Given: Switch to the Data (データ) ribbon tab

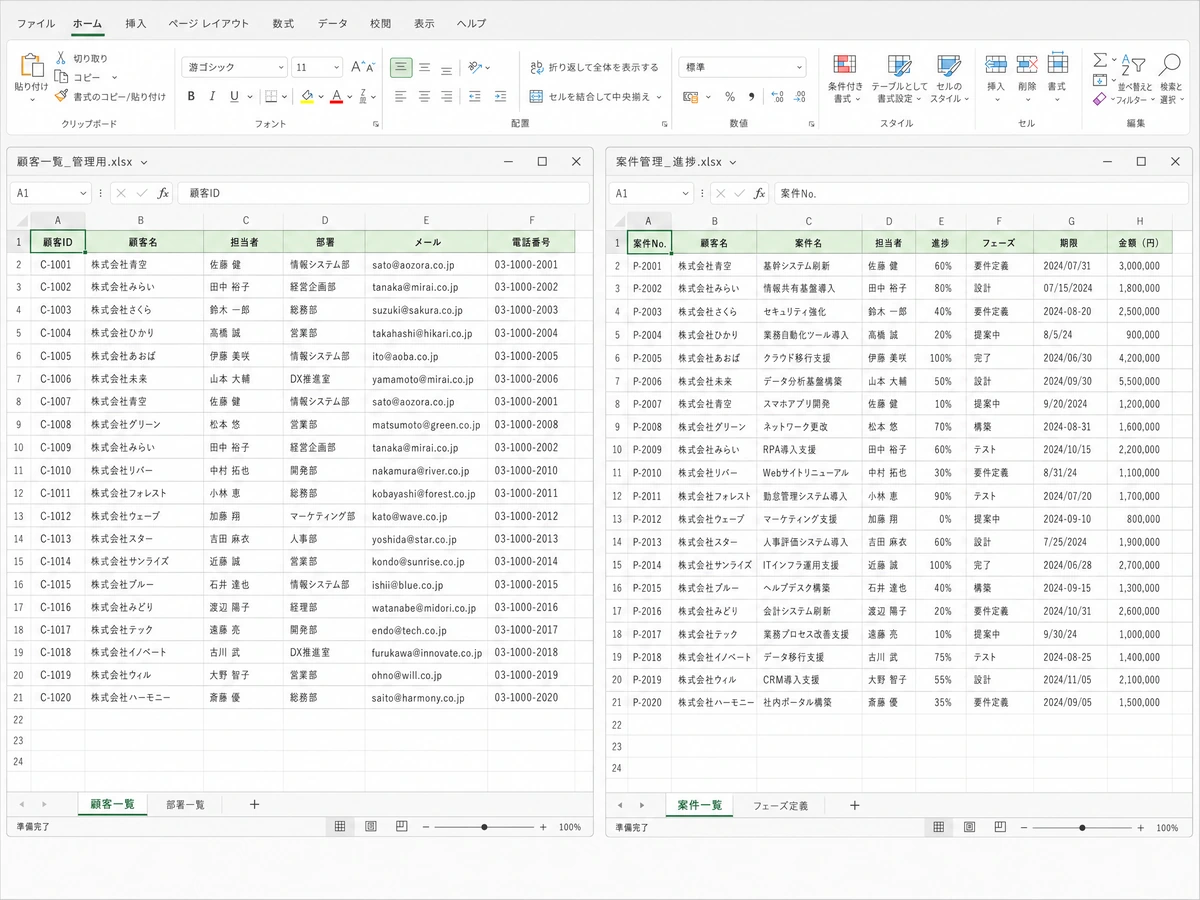Looking at the screenshot, I should point(333,23).
